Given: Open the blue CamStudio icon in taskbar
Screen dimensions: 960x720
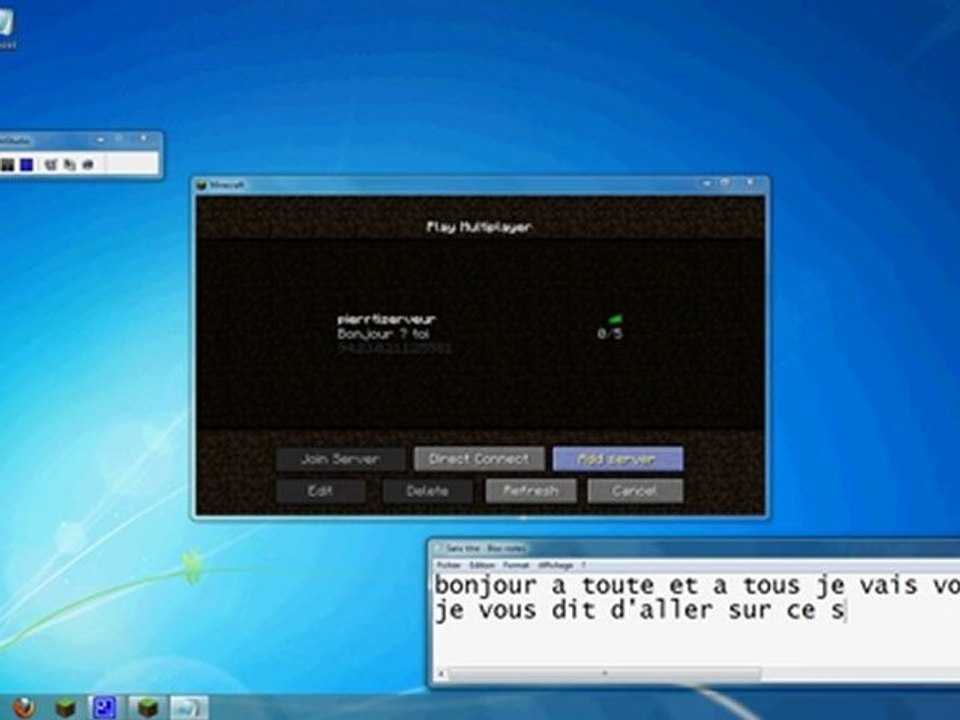Looking at the screenshot, I should pyautogui.click(x=103, y=708).
